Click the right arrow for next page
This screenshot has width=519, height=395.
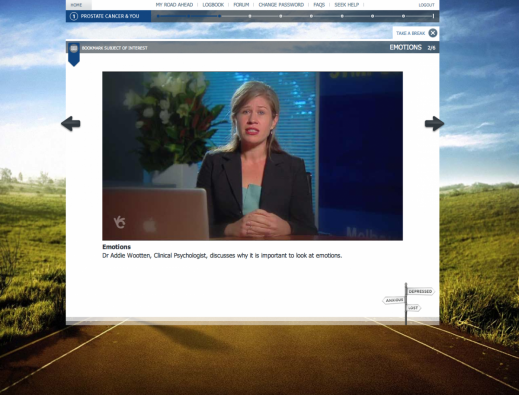pyautogui.click(x=434, y=124)
